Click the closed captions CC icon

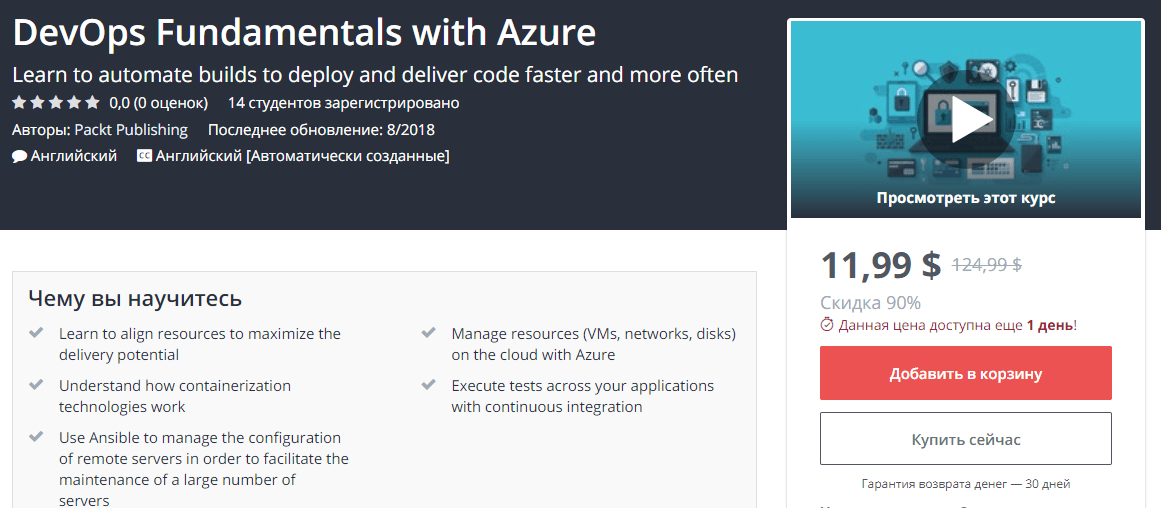pos(144,156)
